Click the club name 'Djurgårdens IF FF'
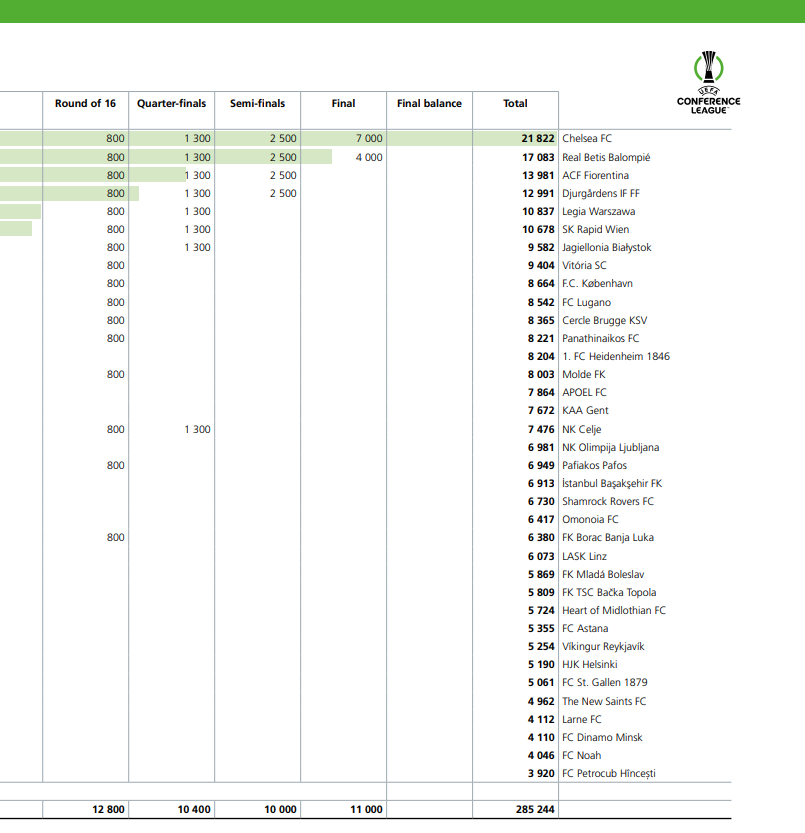 pyautogui.click(x=600, y=193)
